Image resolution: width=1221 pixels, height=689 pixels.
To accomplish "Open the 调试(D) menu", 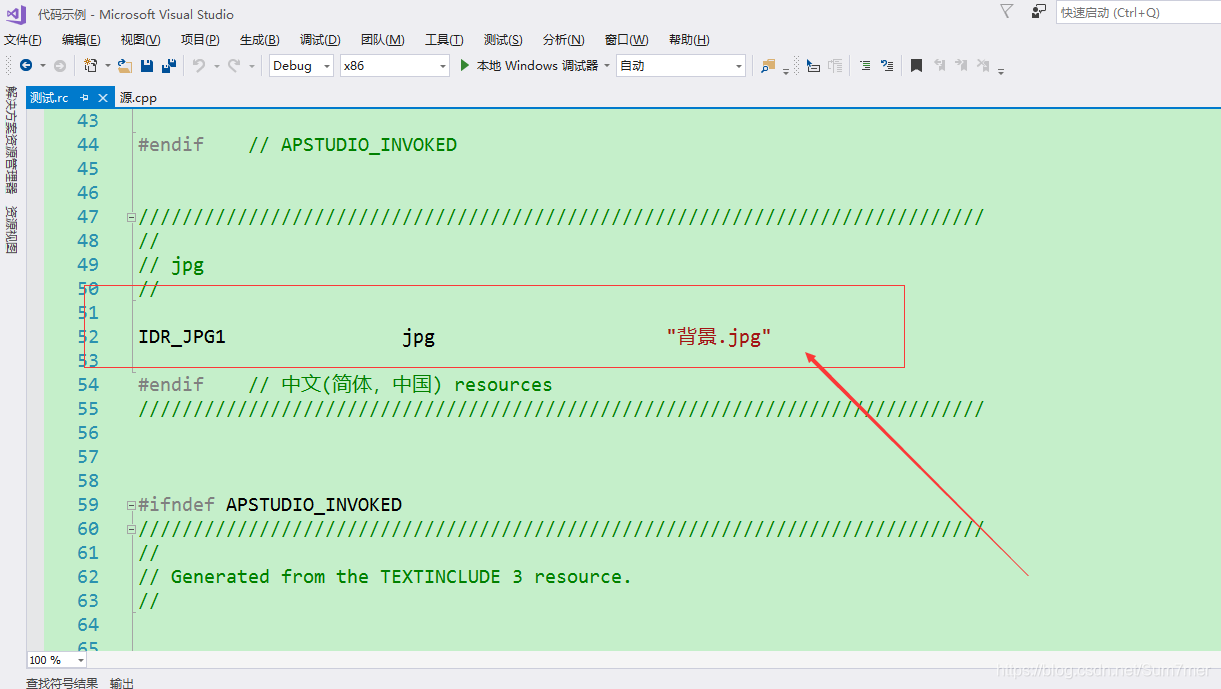I will click(x=319, y=39).
